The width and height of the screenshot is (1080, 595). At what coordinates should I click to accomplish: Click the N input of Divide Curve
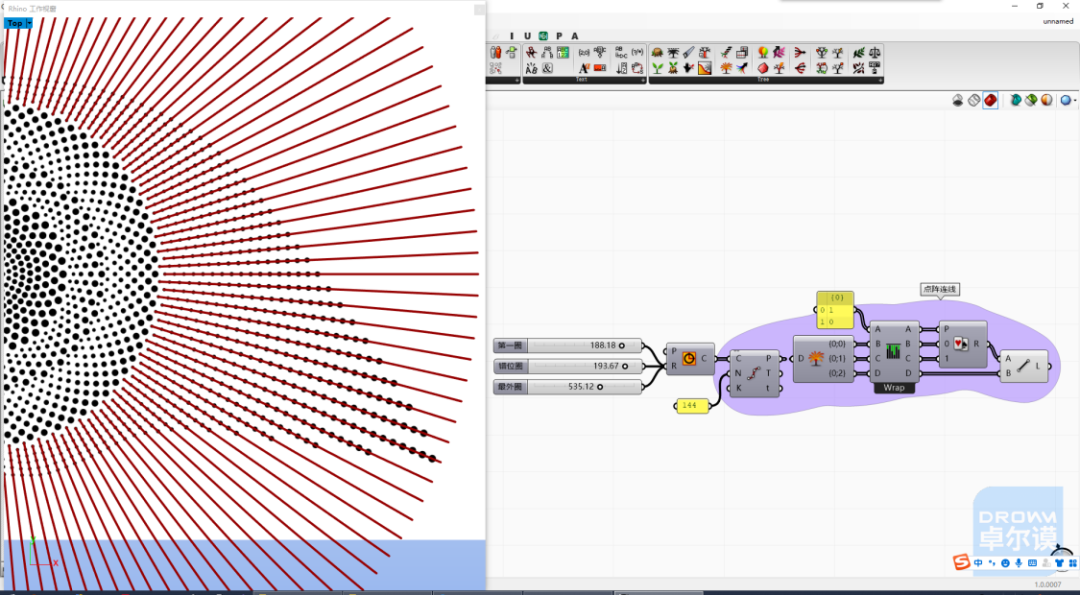pyautogui.click(x=738, y=373)
